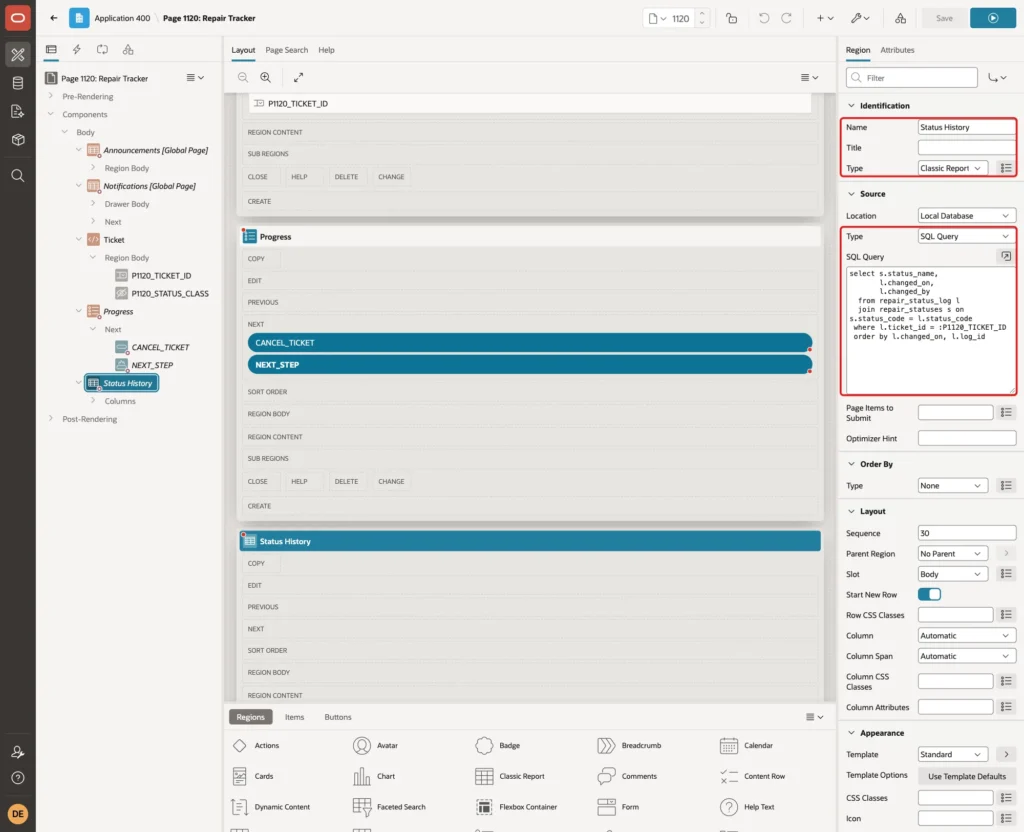Open the Shared Components toolbar icon
The image size is (1024, 832).
pyautogui.click(x=900, y=18)
